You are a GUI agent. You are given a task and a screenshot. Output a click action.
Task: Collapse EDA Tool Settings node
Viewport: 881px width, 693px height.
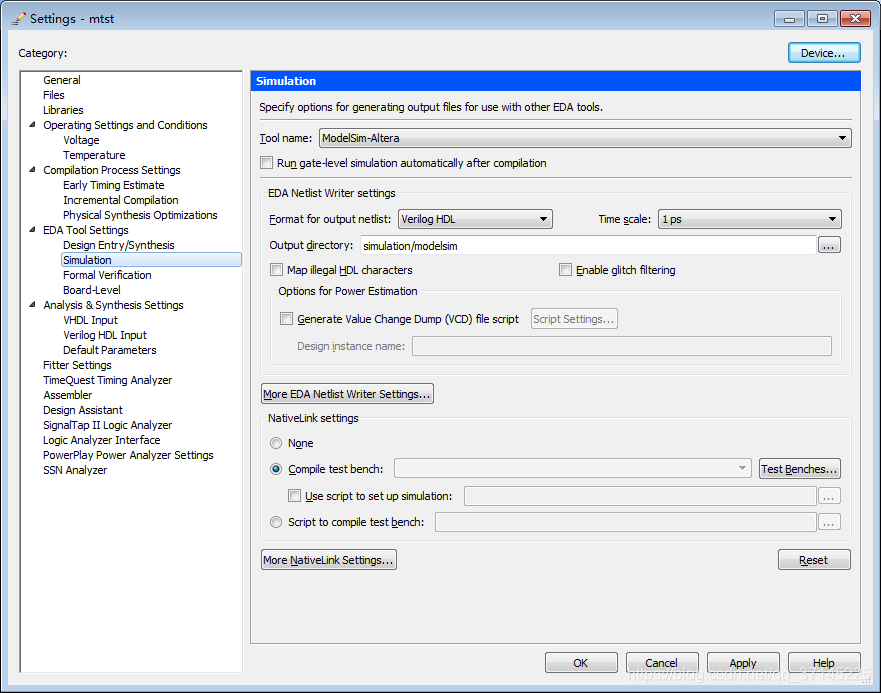[x=33, y=230]
